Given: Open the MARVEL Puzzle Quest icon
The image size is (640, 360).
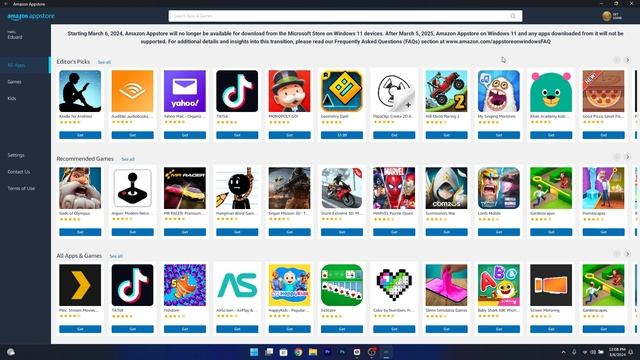Looking at the screenshot, I should [394, 188].
